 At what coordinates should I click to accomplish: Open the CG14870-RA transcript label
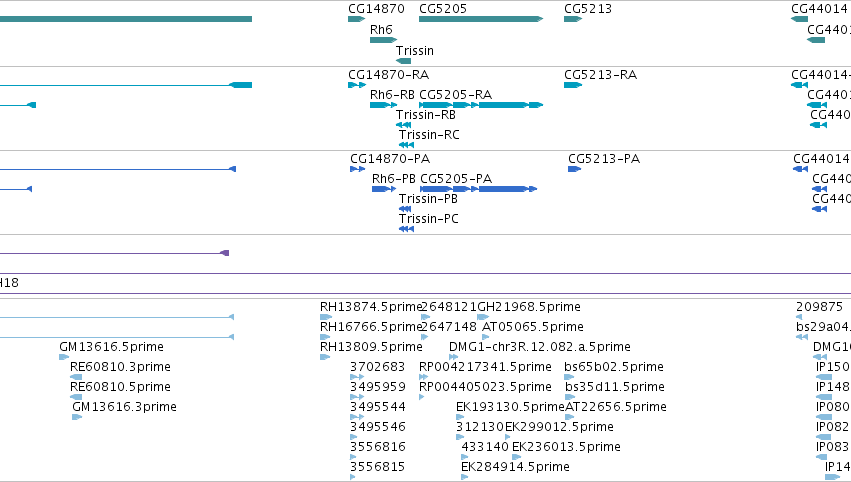pos(389,75)
